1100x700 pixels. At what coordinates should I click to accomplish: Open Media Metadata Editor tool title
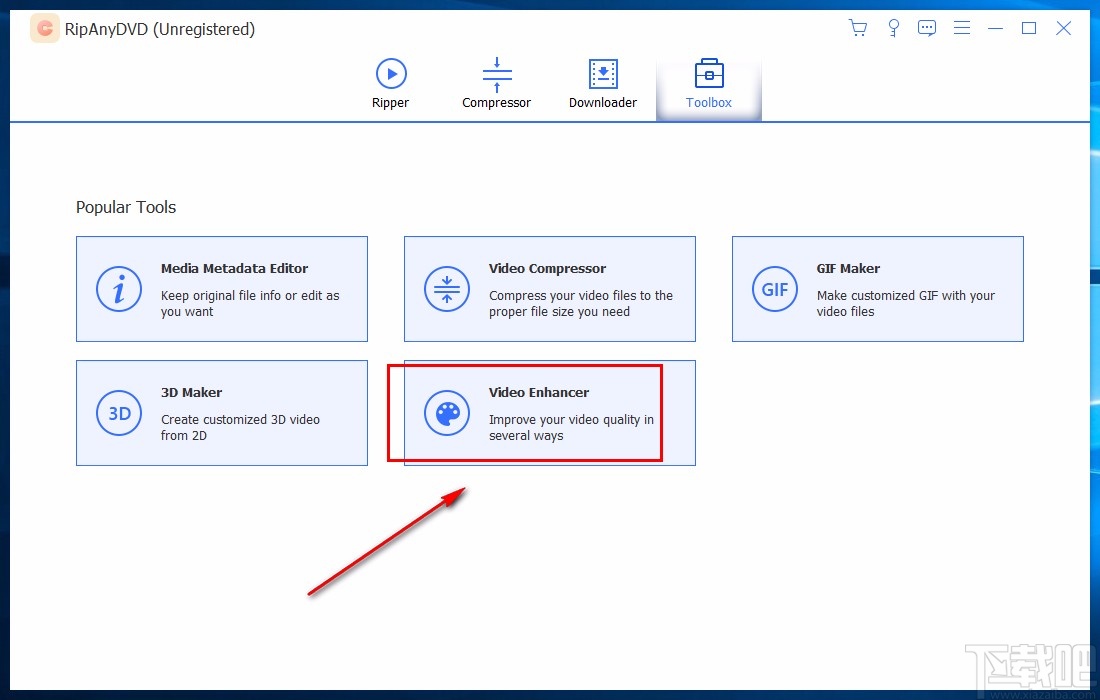point(234,269)
